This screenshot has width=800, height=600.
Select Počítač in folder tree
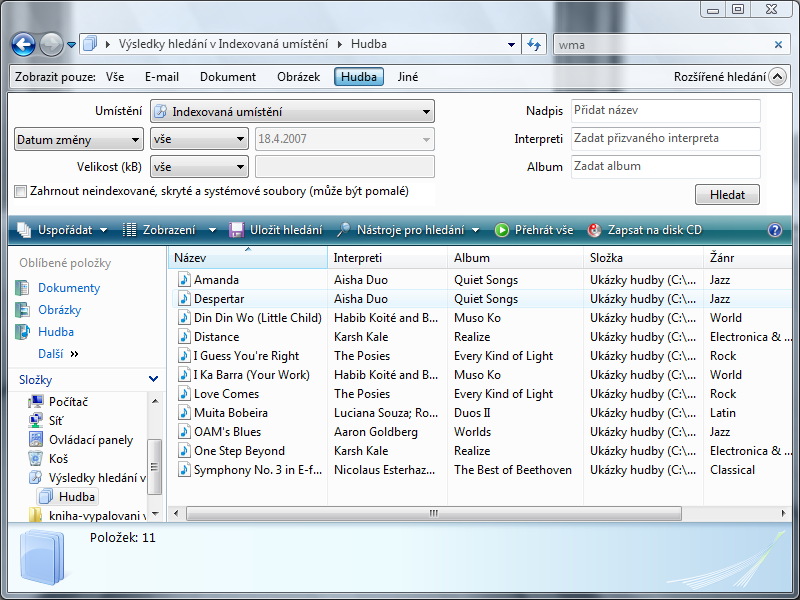click(x=68, y=402)
